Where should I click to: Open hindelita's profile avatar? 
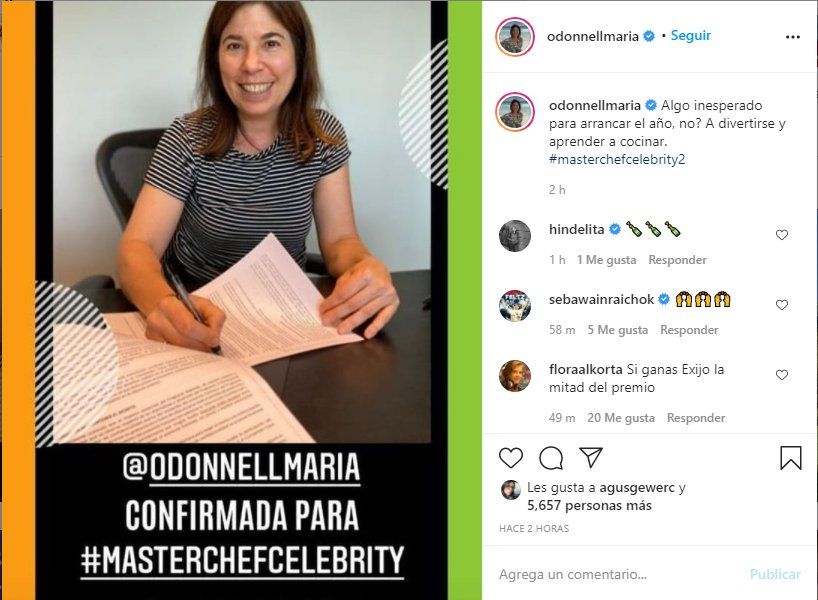515,236
